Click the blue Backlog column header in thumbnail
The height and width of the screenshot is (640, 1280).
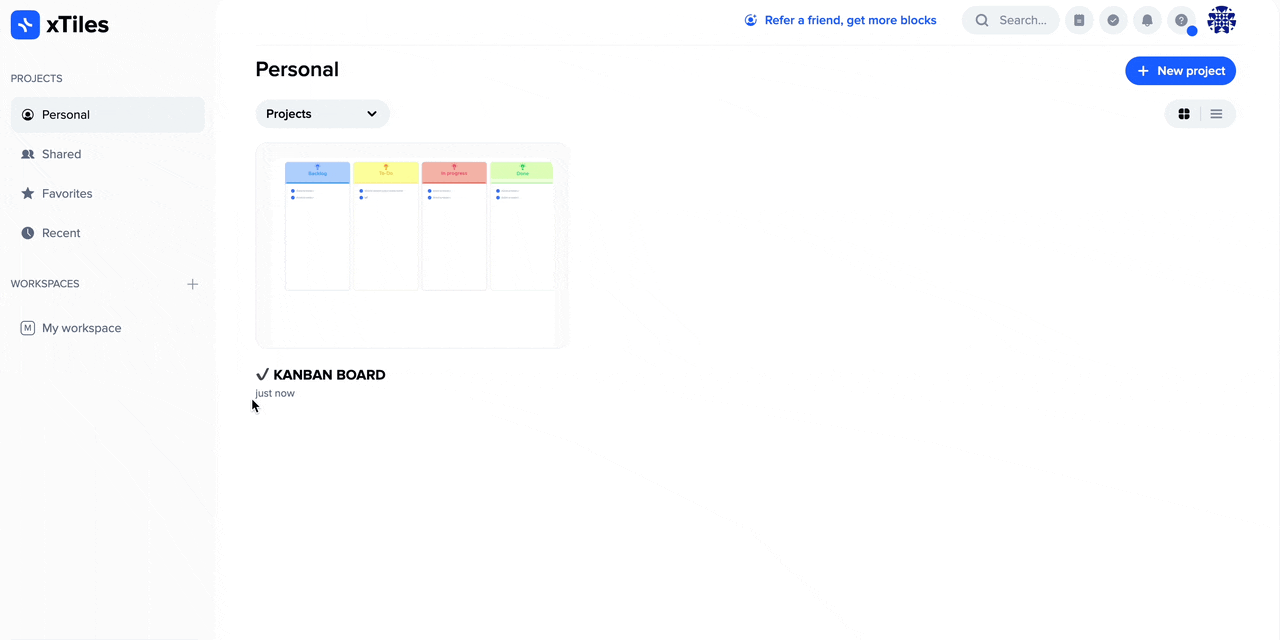click(317, 172)
